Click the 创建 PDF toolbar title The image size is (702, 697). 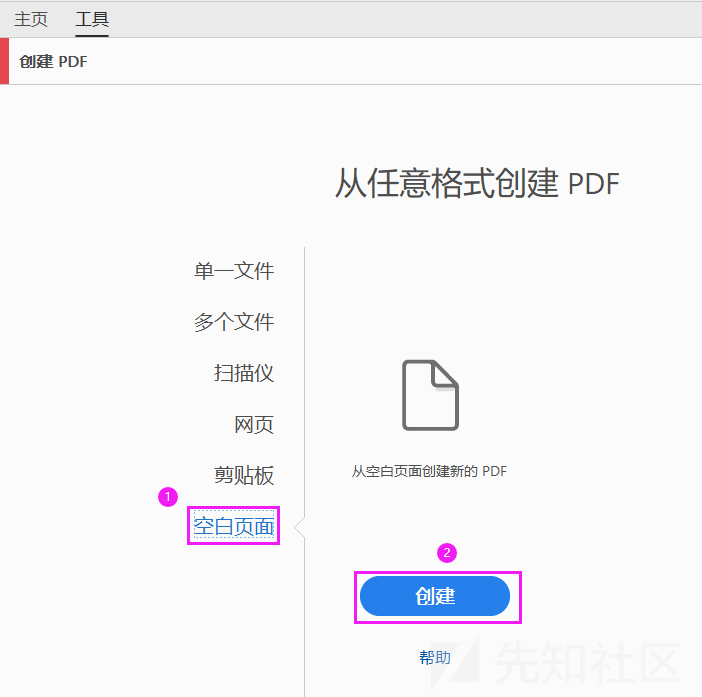click(x=53, y=62)
